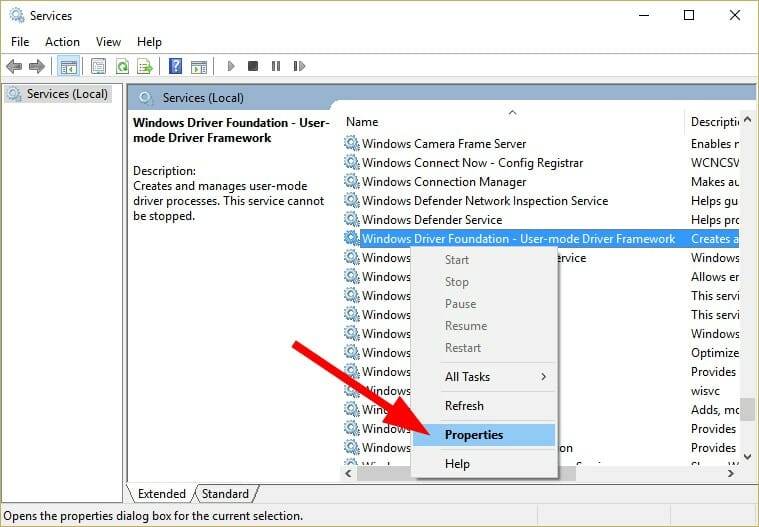
Task: Click gear icon beside Windows Connection Manager
Action: click(x=352, y=181)
